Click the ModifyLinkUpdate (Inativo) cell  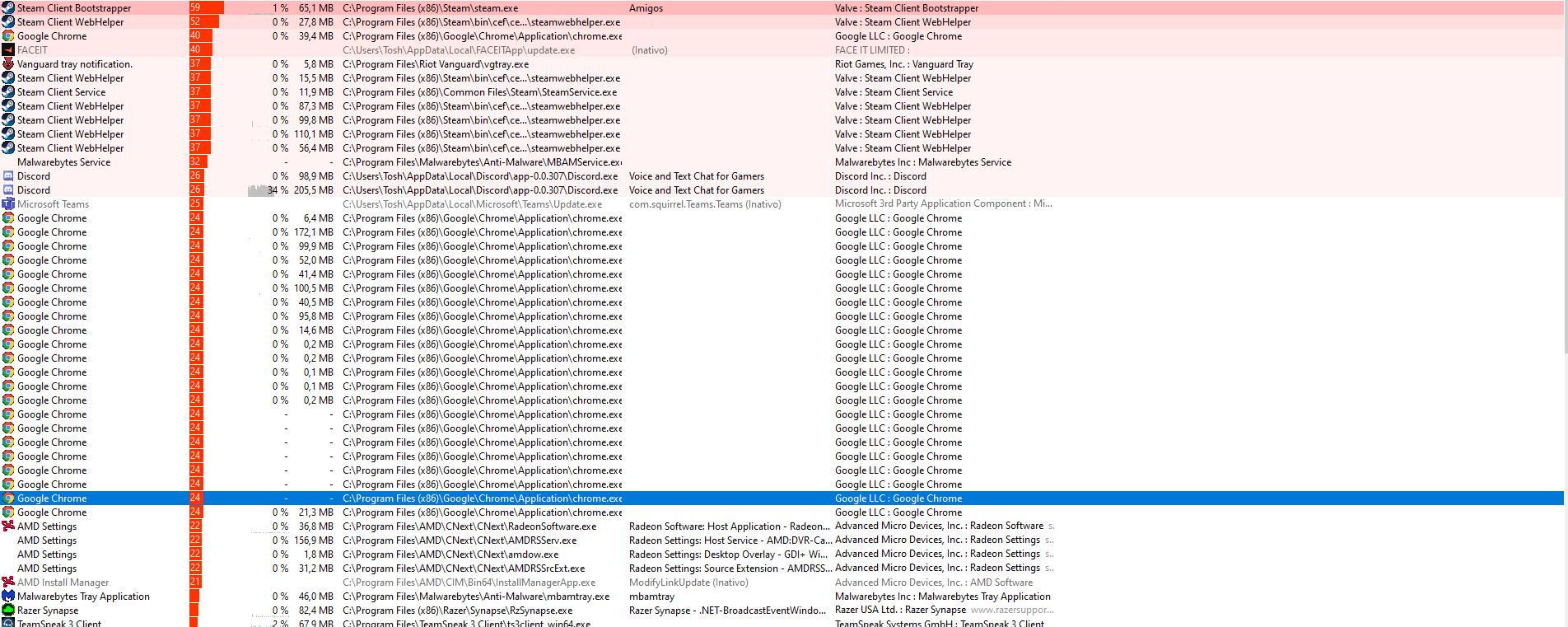(x=688, y=583)
